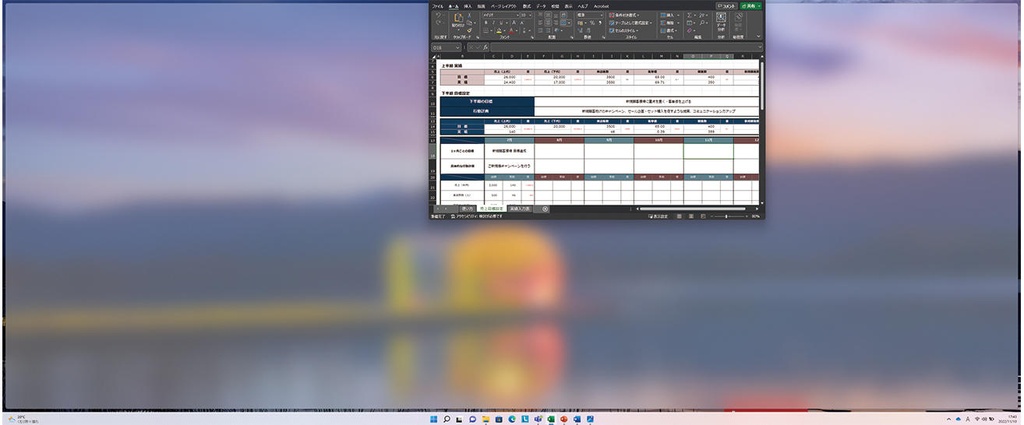This screenshot has height=425, width=1024.
Task: Click the Comments button at top right
Action: click(727, 7)
